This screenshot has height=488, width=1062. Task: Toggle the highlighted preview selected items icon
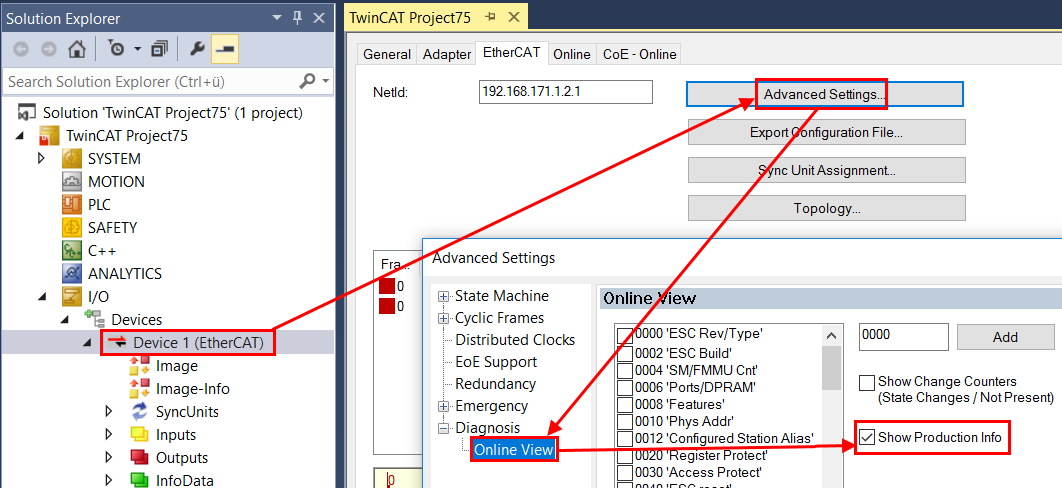(224, 49)
